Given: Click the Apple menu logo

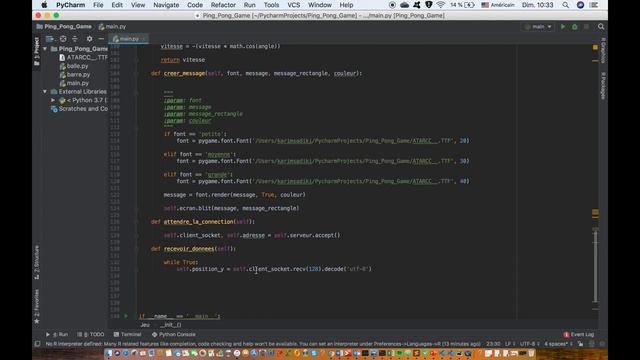Looking at the screenshot, I should tap(44, 5).
